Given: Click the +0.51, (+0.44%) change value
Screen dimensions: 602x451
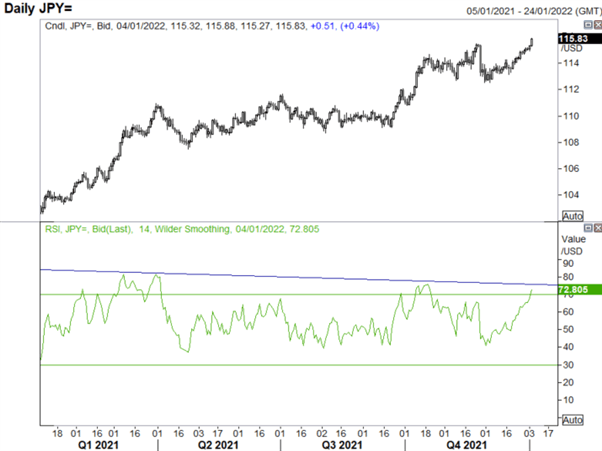Looking at the screenshot, I should click(345, 26).
